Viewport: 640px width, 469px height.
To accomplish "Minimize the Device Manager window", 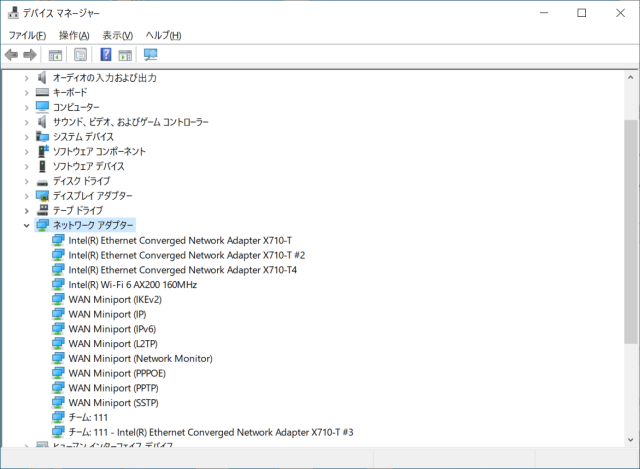I will pos(544,13).
